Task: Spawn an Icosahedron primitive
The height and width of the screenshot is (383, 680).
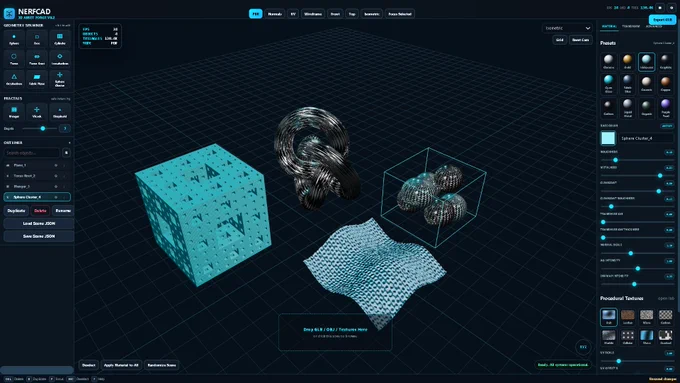Action: click(60, 59)
